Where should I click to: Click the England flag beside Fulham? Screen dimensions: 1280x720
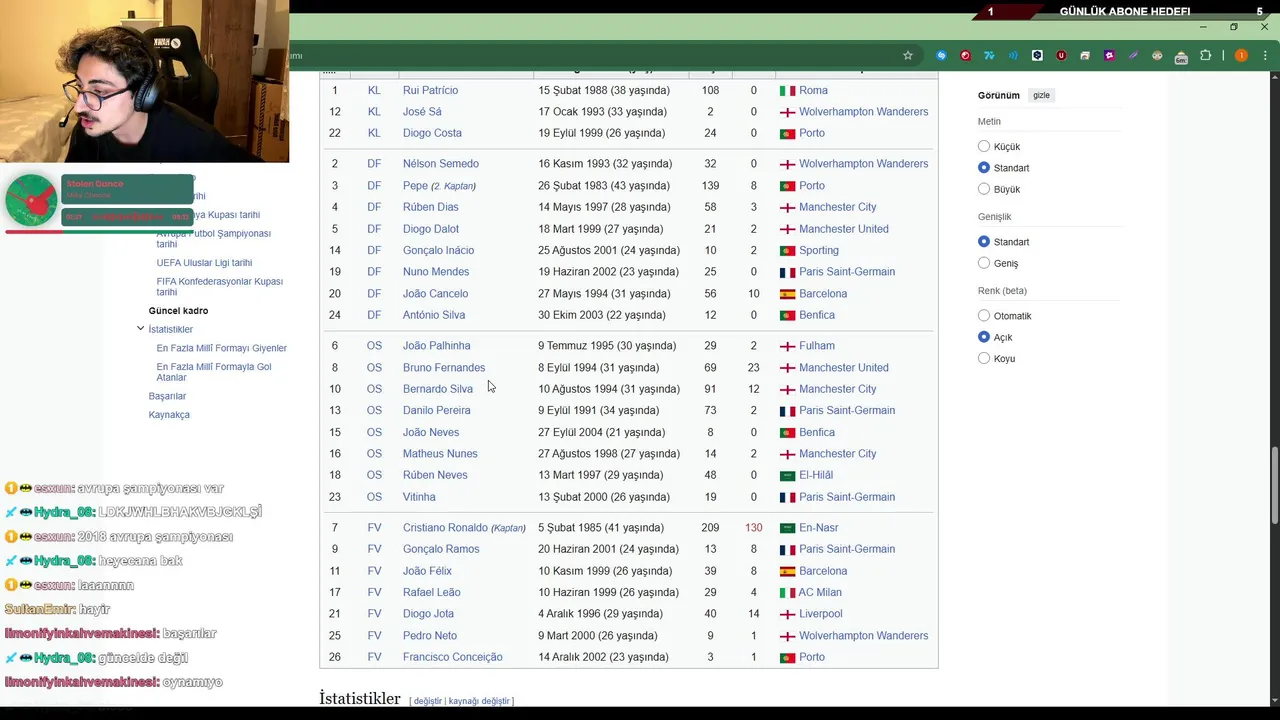point(787,346)
